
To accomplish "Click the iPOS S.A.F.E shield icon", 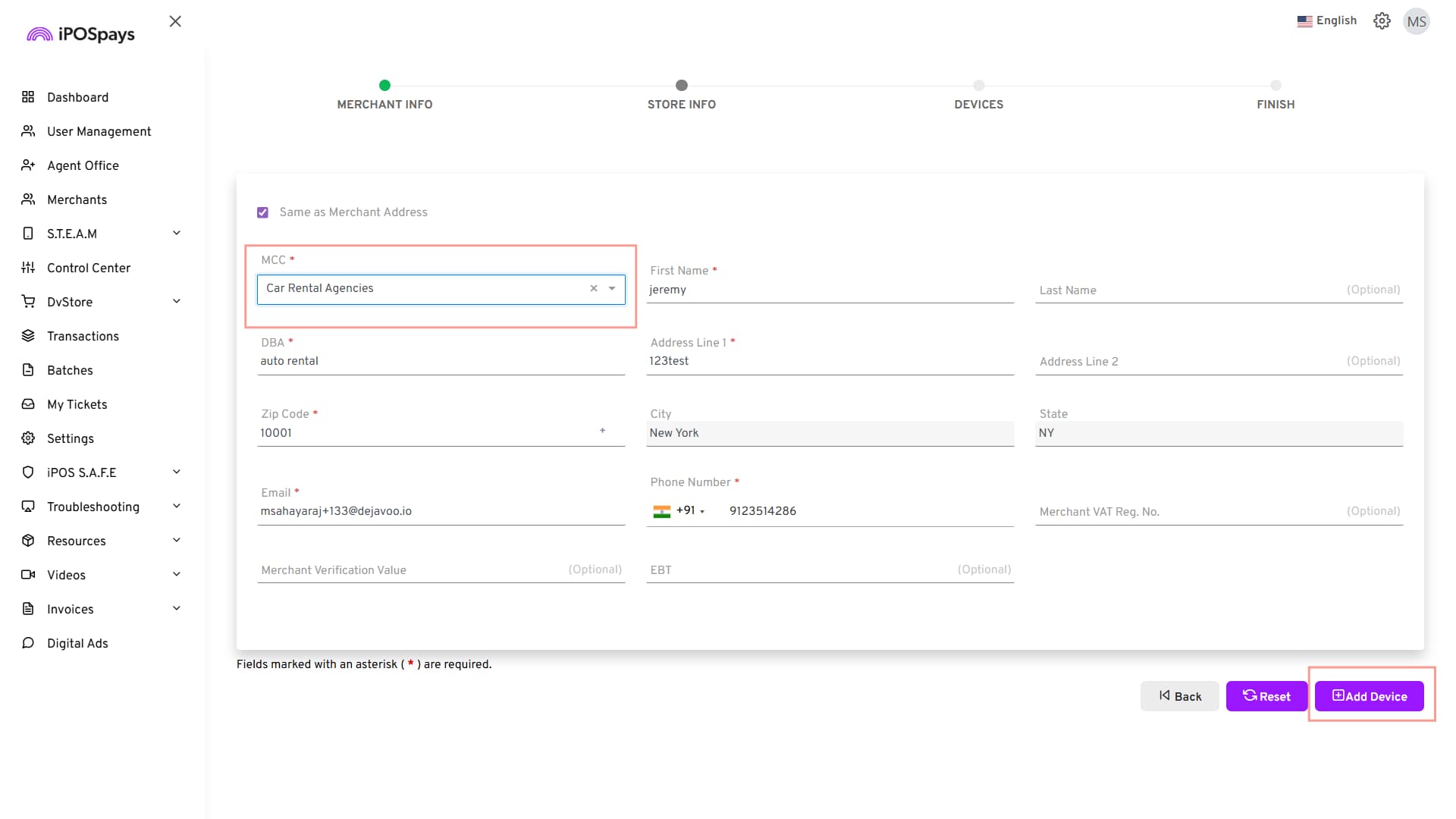I will pyautogui.click(x=28, y=472).
